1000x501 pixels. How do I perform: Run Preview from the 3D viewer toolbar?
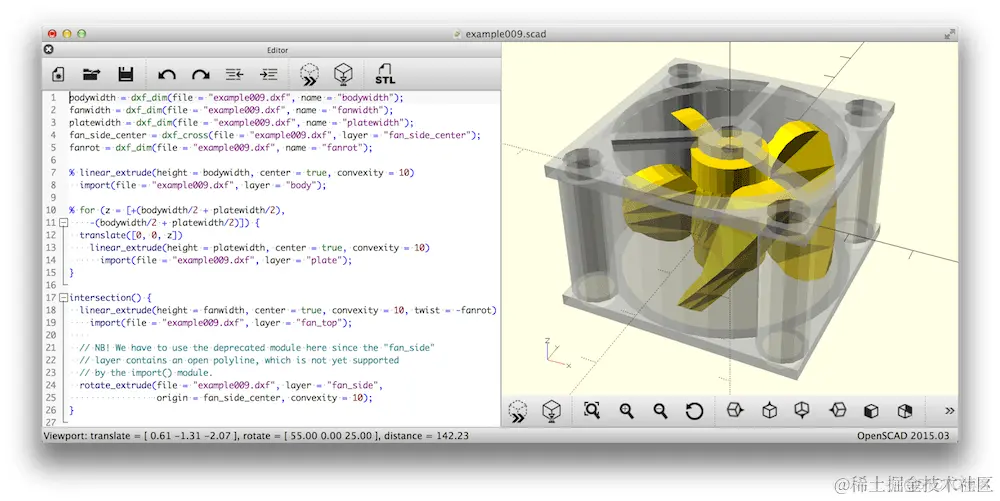click(x=518, y=411)
